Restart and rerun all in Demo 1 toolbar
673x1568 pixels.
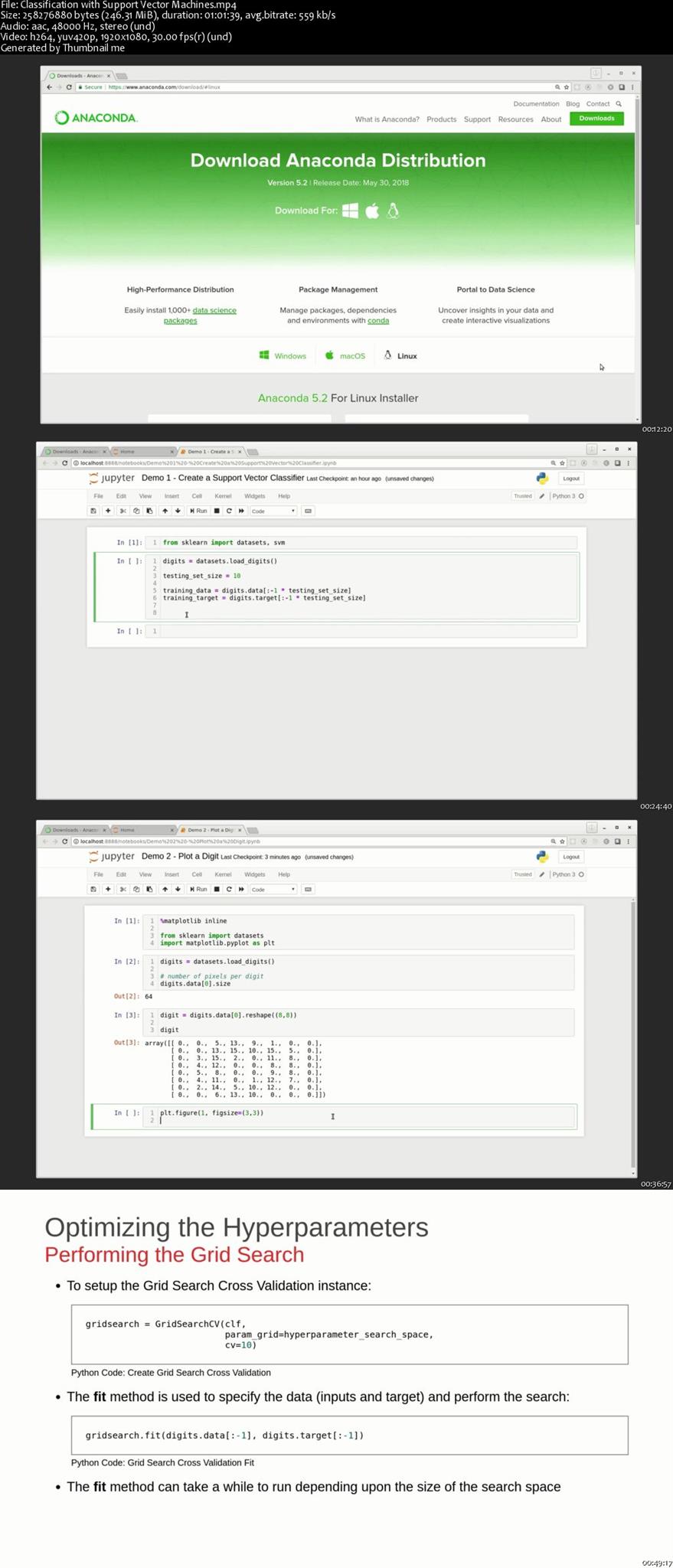241,511
